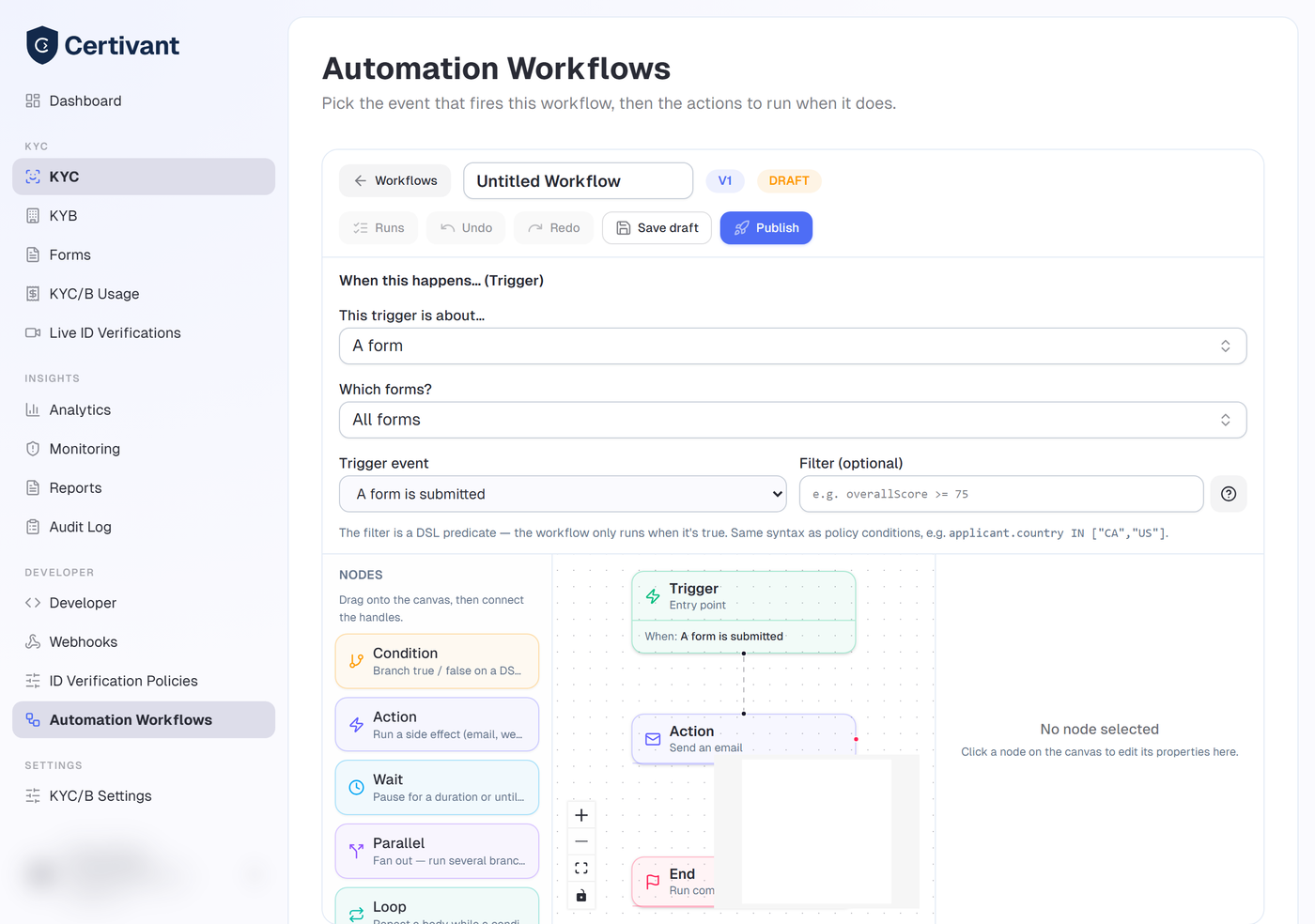Click KYC/B Settings sliders icon
Viewport: 1315px width, 924px height.
(x=33, y=795)
